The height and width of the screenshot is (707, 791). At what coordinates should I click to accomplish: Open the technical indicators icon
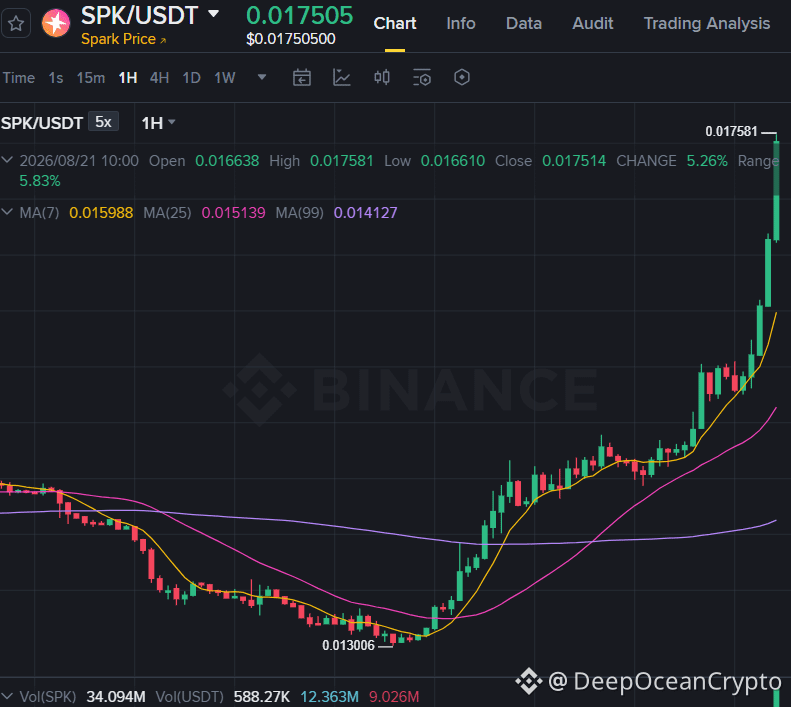pyautogui.click(x=342, y=77)
